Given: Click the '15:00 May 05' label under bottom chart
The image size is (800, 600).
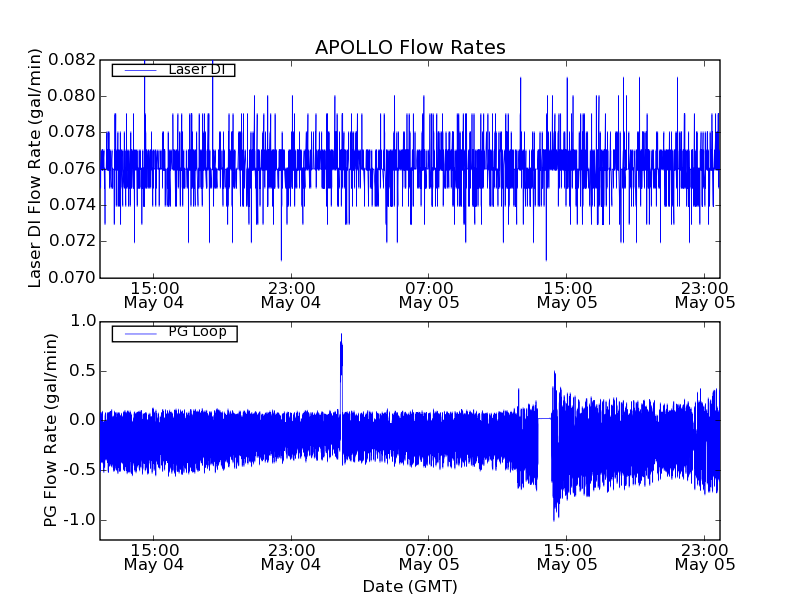Looking at the screenshot, I should (567, 556).
